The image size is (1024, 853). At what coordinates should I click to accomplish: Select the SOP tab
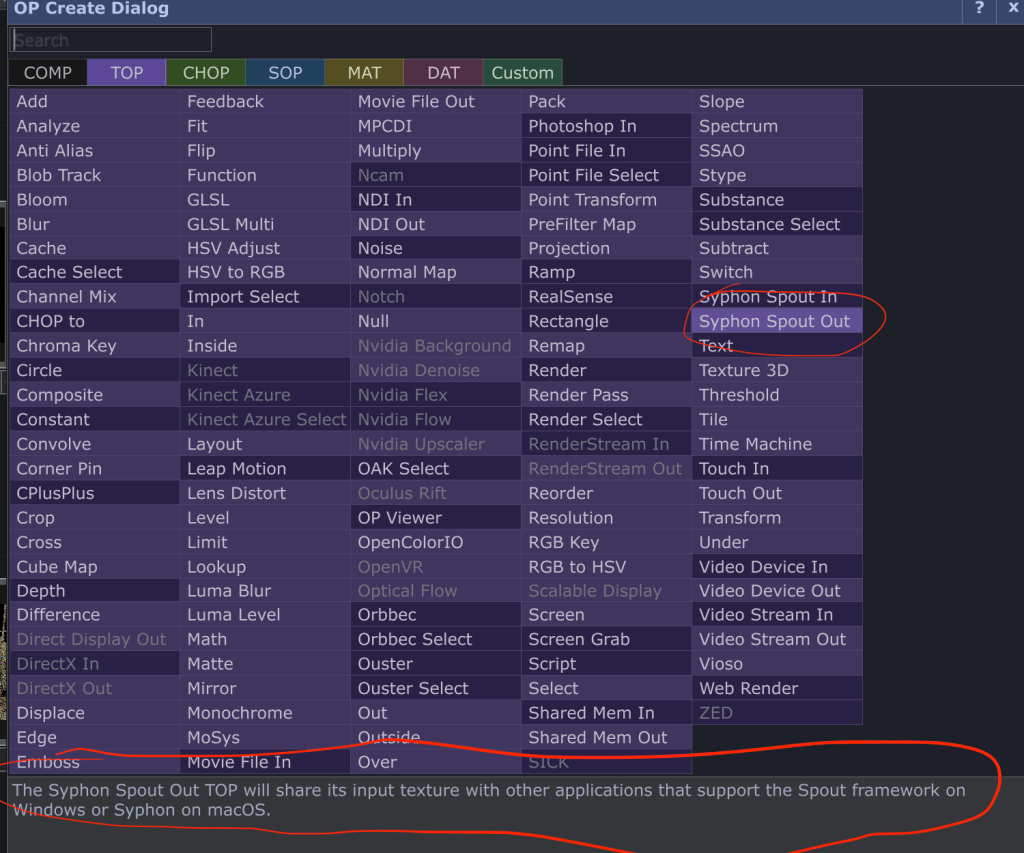click(x=285, y=72)
